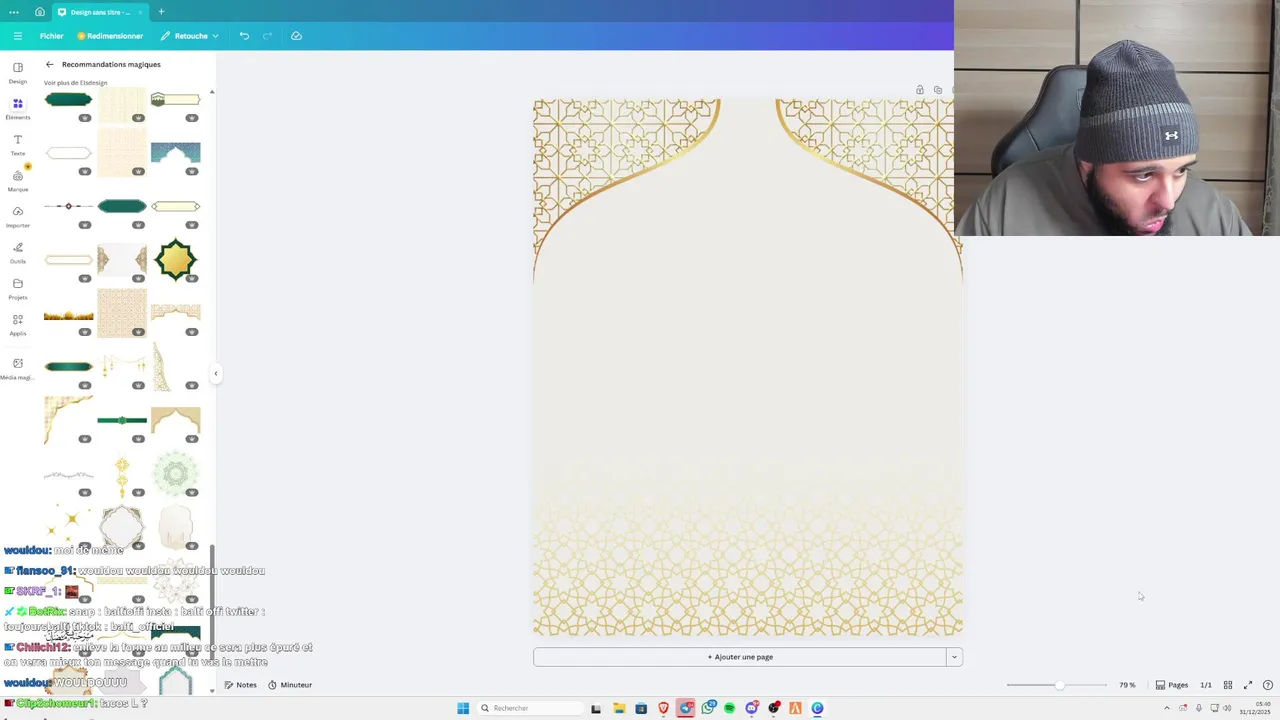Select the golden corner ornament element
Image resolution: width=1280 pixels, height=720 pixels.
68,420
